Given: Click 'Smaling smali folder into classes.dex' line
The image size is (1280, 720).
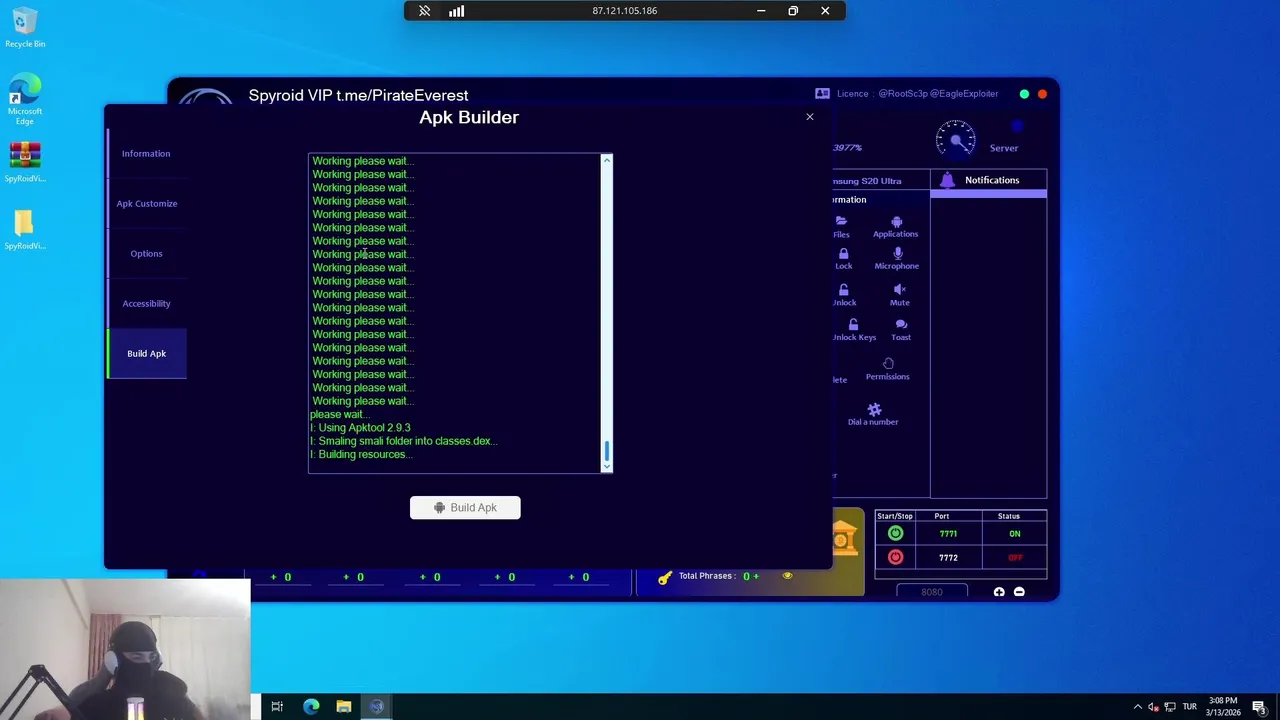Looking at the screenshot, I should click(x=403, y=441).
